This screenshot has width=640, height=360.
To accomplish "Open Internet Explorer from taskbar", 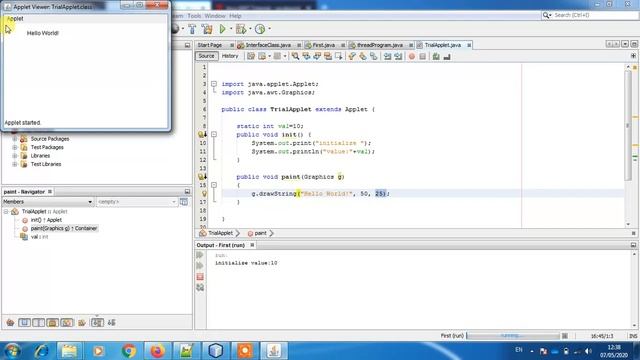I will pos(42,351).
